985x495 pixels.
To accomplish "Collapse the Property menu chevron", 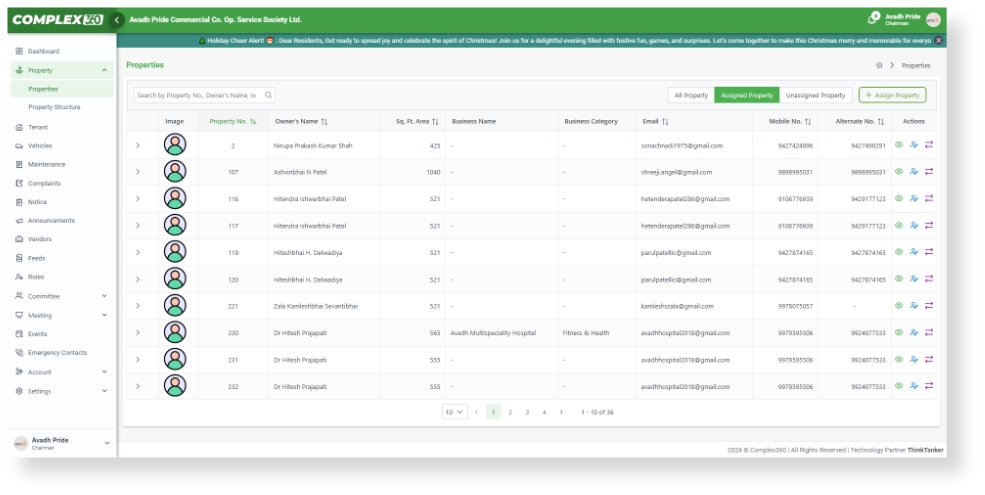I will coord(104,70).
